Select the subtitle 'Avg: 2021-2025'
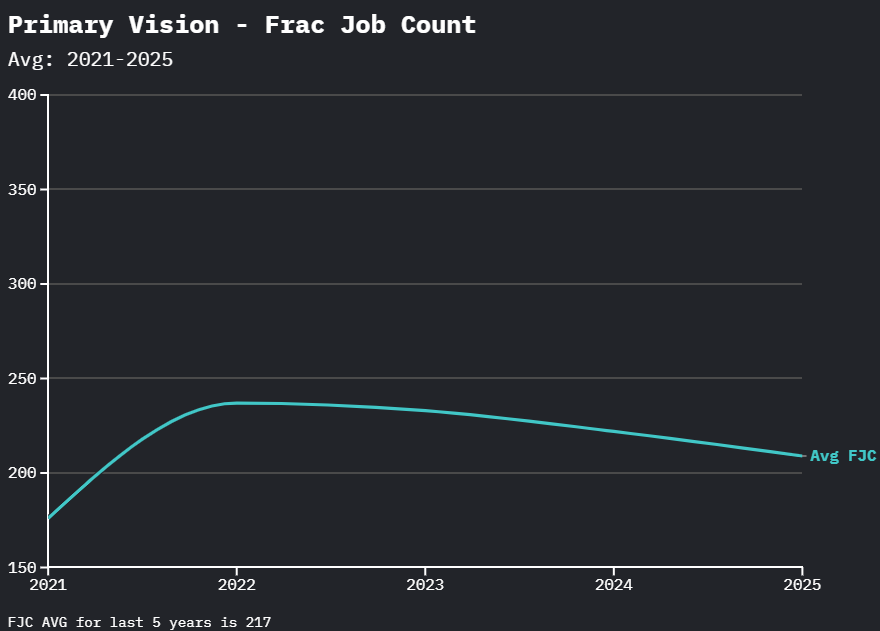Screen dimensions: 880x631 click(x=90, y=60)
